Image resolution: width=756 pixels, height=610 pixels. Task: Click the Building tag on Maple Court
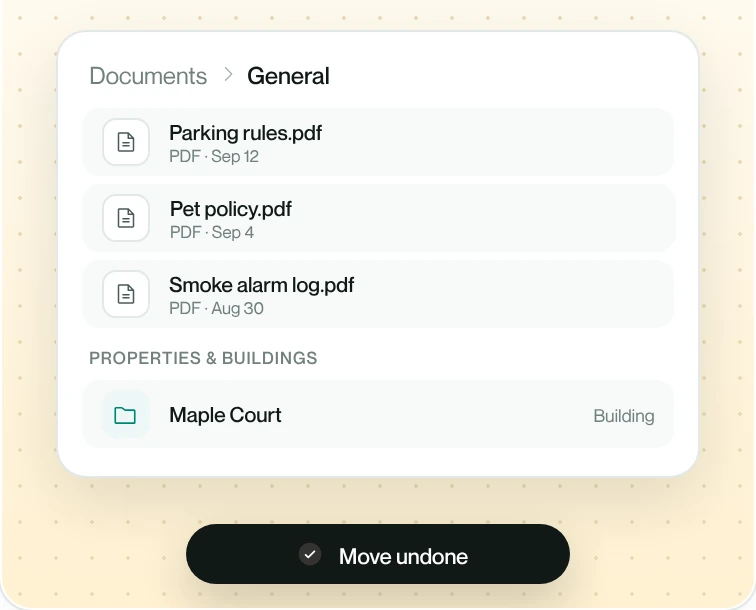pyautogui.click(x=624, y=416)
